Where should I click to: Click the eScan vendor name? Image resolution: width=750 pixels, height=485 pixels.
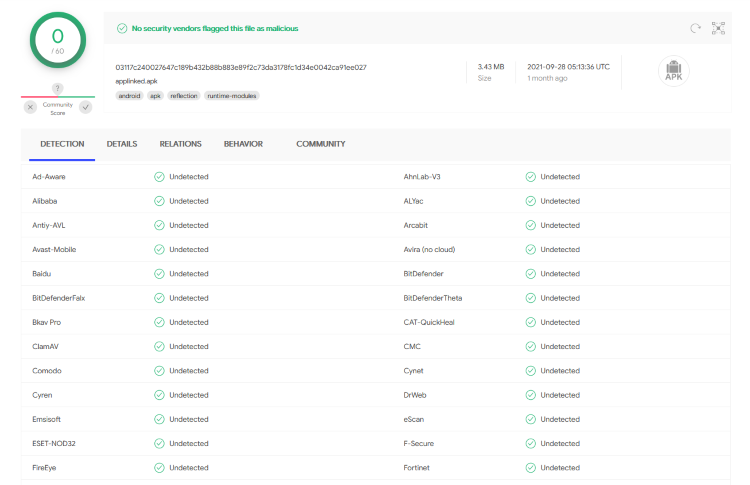click(x=414, y=419)
